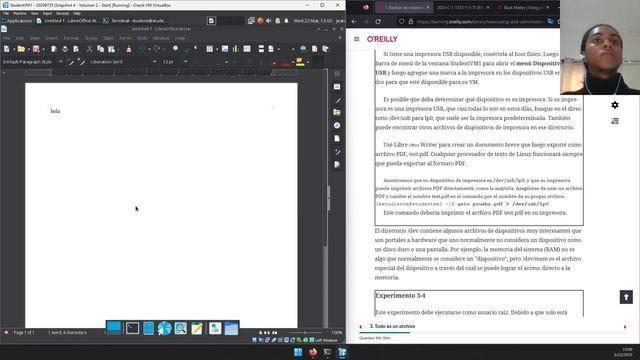Screen dimensions: 640x360
Task: Open O'Reilly reader settings gear icon
Action: pyautogui.click(x=615, y=105)
